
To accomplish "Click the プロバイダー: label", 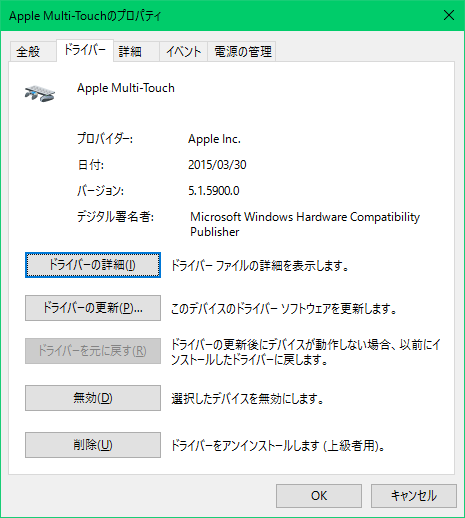I will [x=105, y=139].
